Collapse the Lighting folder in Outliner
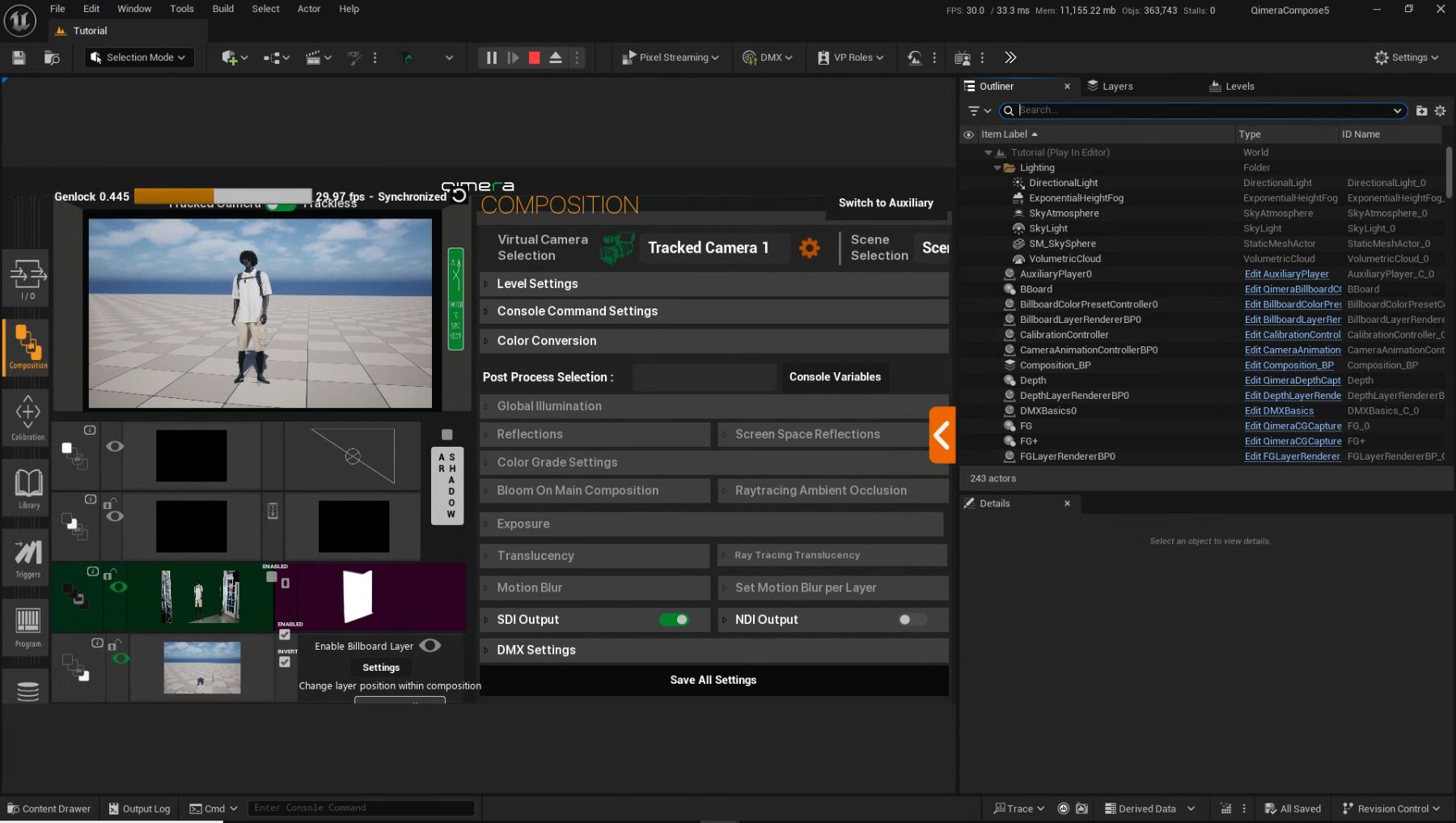The height and width of the screenshot is (823, 1456). point(997,168)
